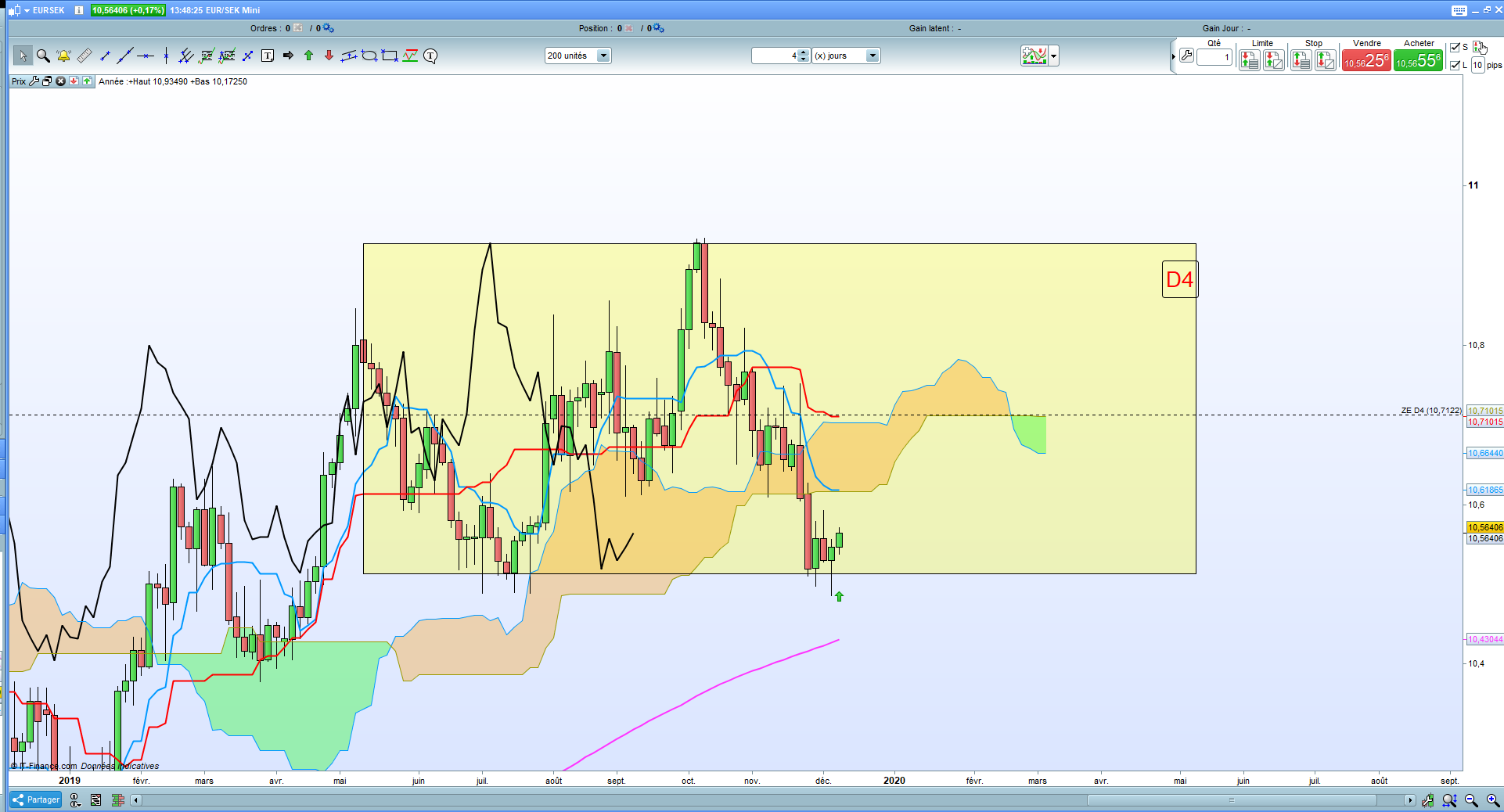Select the parallel channel lines tool
The image size is (1504, 812).
click(186, 56)
